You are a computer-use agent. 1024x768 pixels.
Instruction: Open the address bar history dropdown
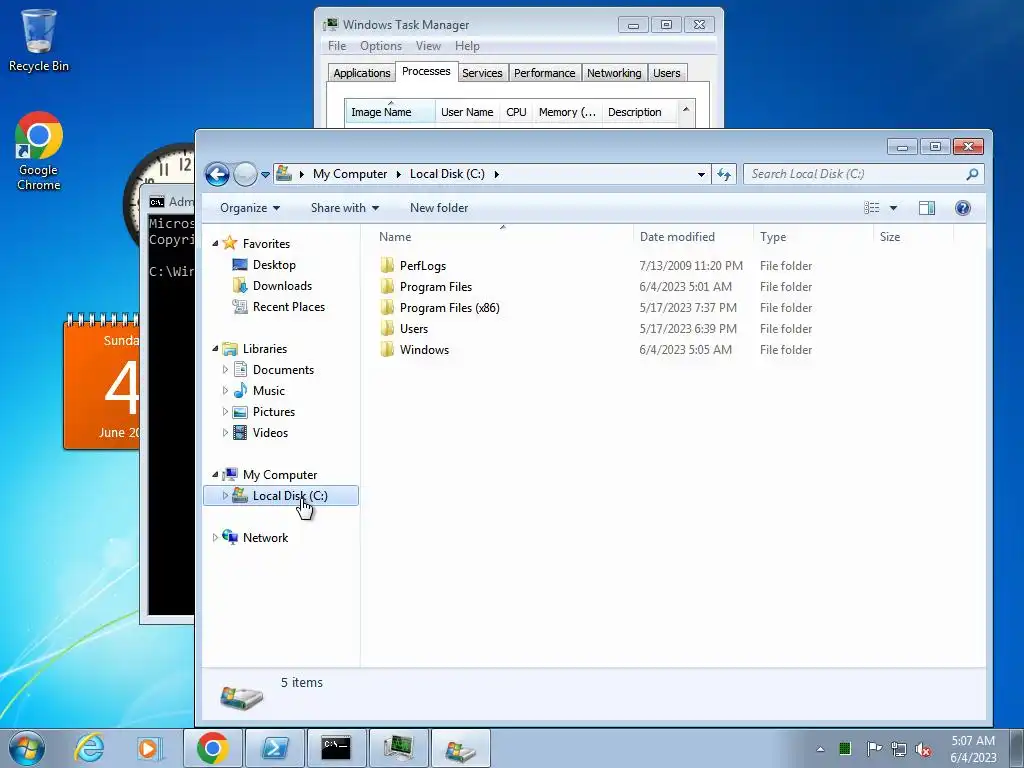click(701, 174)
